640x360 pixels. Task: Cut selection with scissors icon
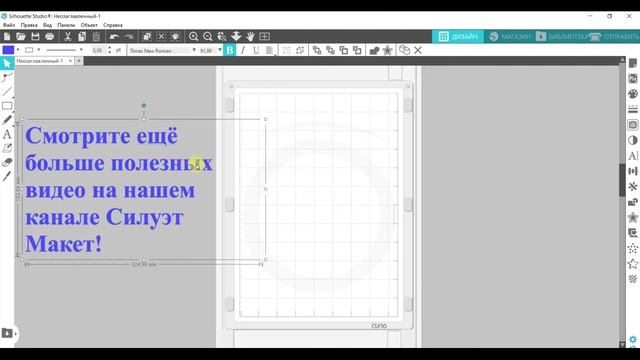tap(67, 37)
